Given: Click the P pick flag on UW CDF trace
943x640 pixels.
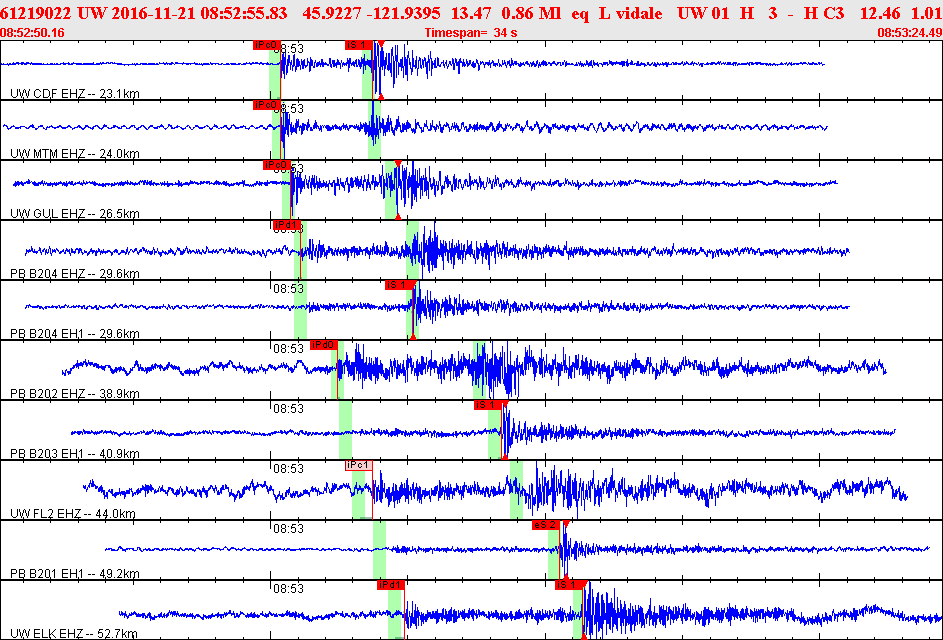Looking at the screenshot, I should point(266,45).
